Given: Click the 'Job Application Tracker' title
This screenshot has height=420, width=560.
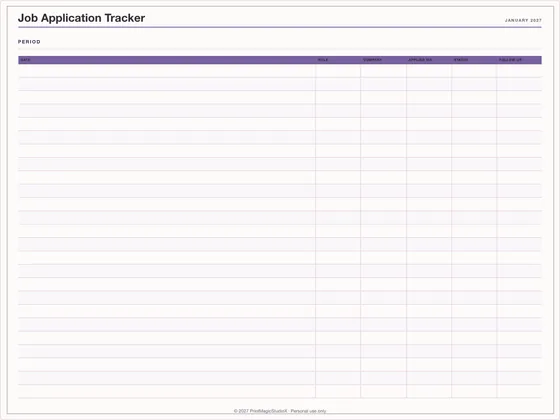Looking at the screenshot, I should point(81,18).
